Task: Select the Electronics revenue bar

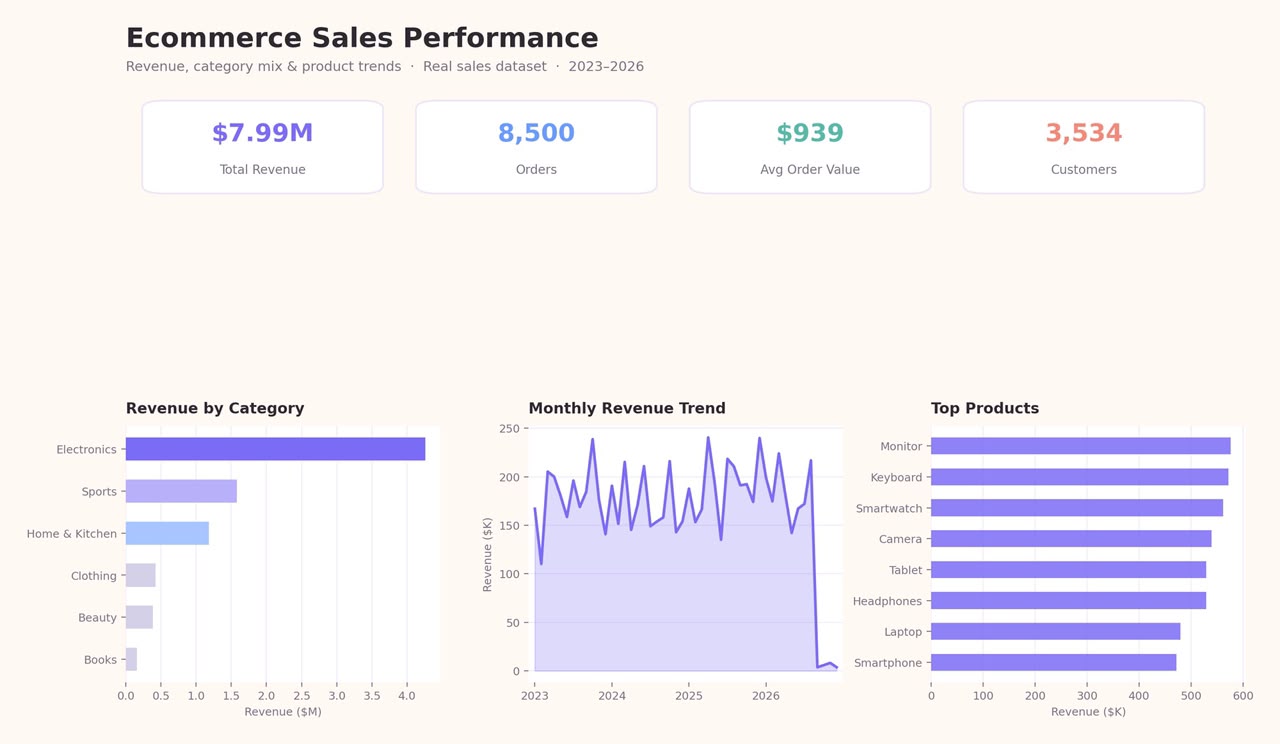Action: click(275, 449)
